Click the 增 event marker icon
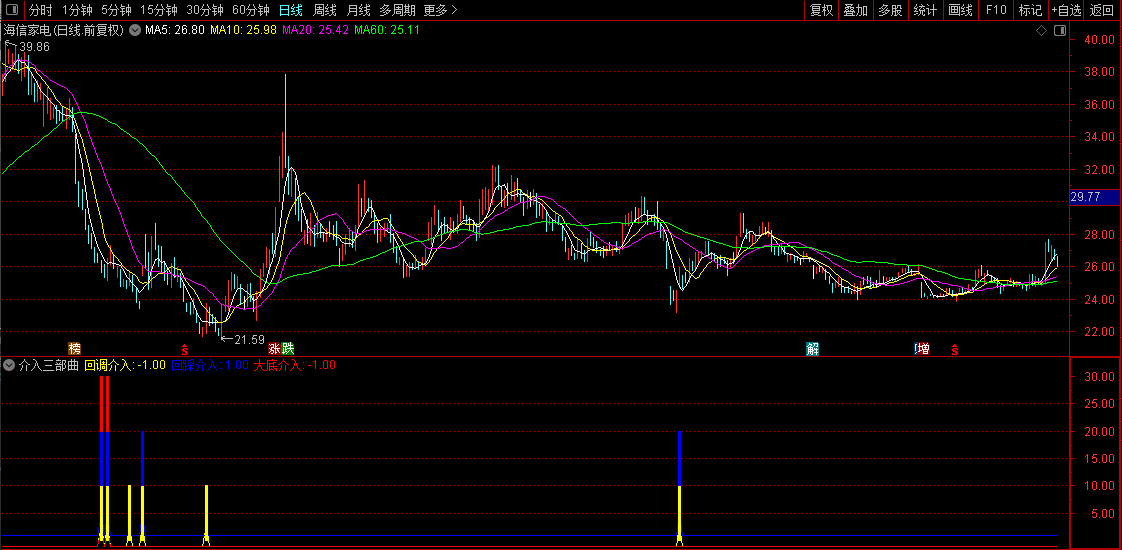 pos(922,349)
